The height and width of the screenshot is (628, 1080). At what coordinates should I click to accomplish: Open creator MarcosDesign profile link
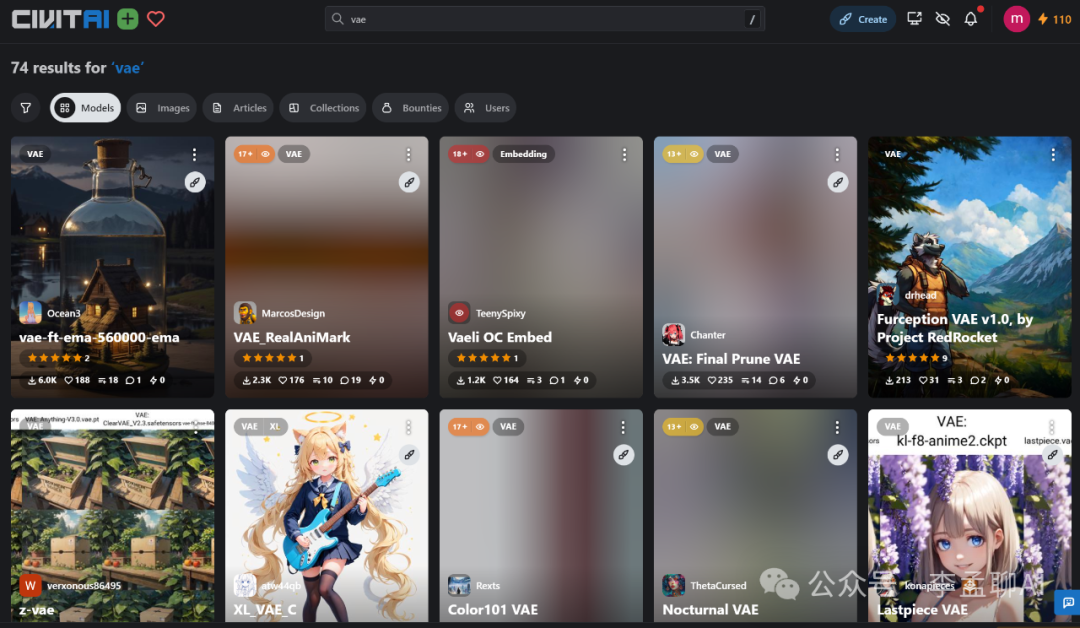click(293, 313)
